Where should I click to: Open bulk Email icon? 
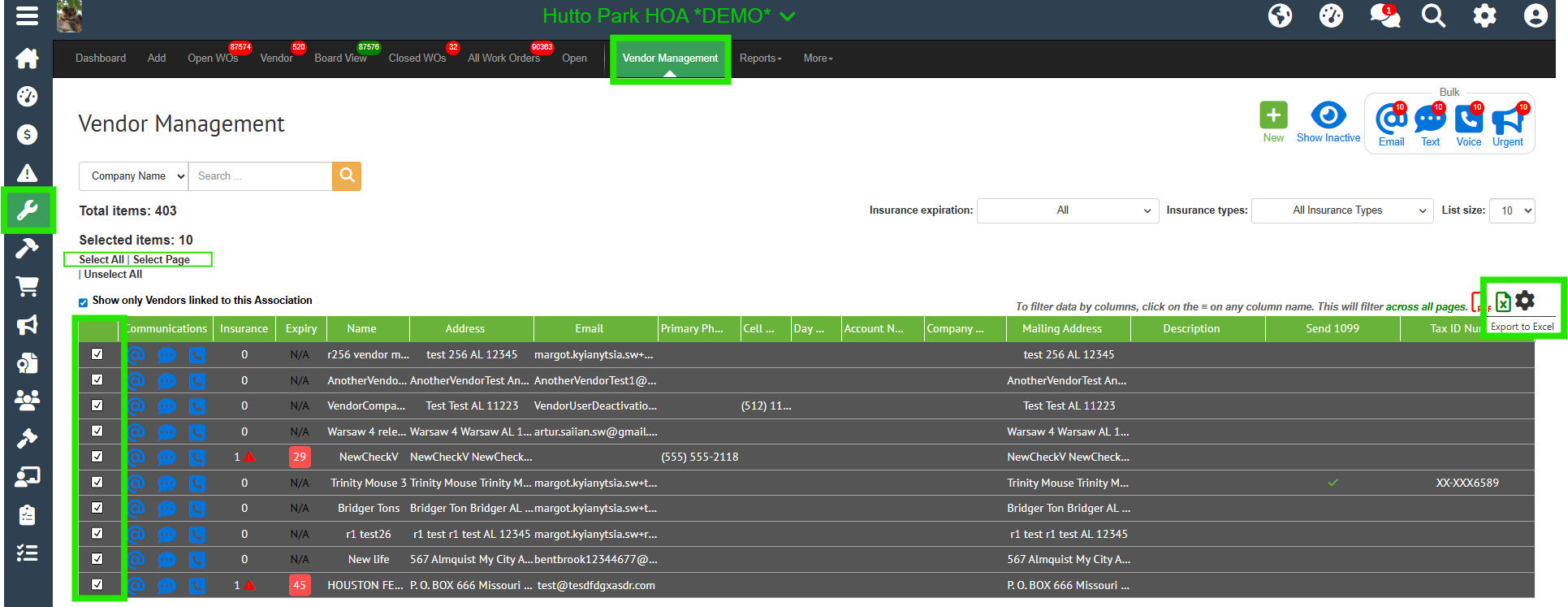pyautogui.click(x=1391, y=120)
